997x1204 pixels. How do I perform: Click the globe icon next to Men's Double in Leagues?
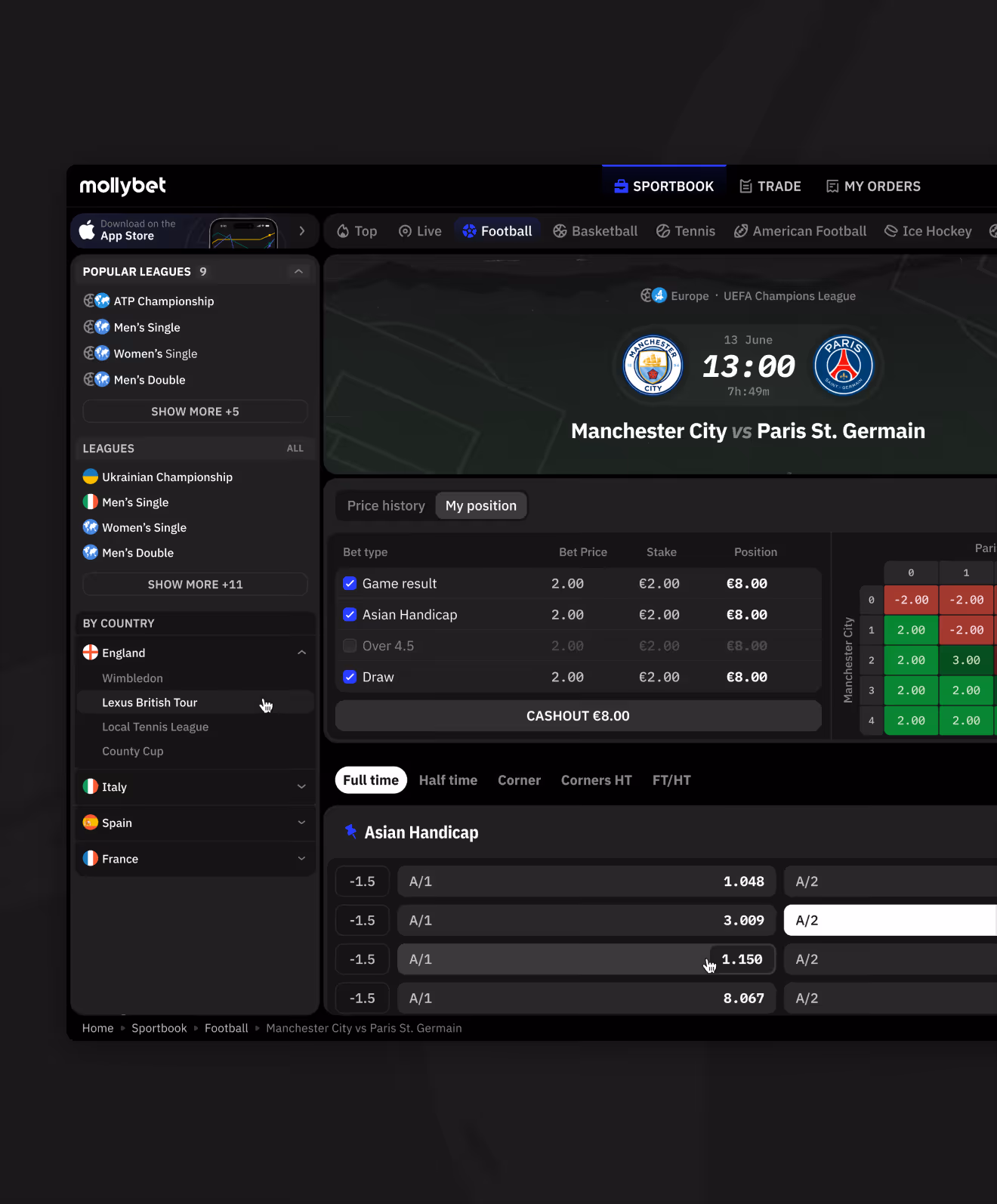91,552
